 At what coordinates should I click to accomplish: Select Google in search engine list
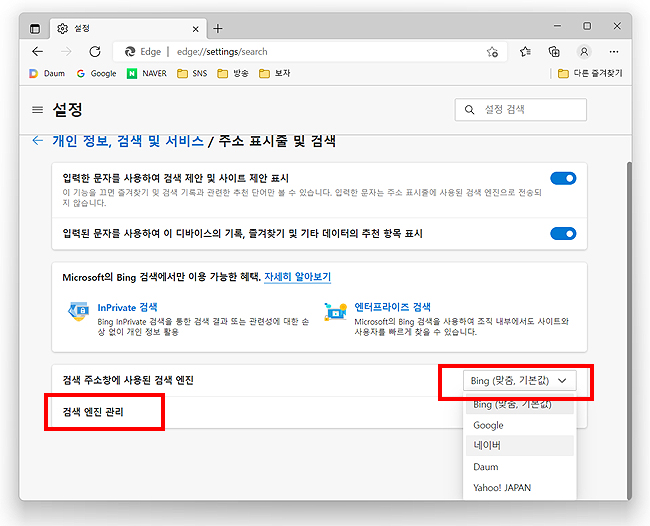click(x=520, y=425)
